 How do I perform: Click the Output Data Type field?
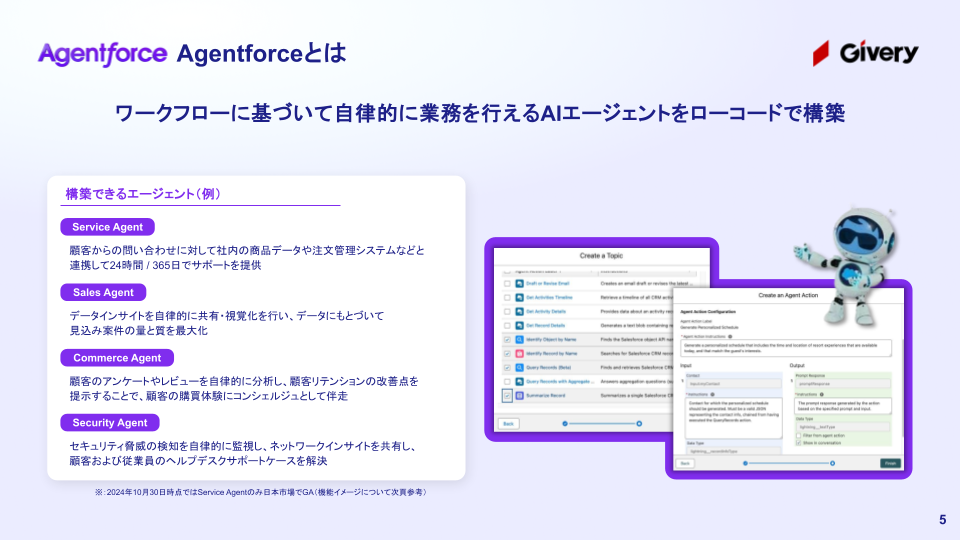(842, 427)
